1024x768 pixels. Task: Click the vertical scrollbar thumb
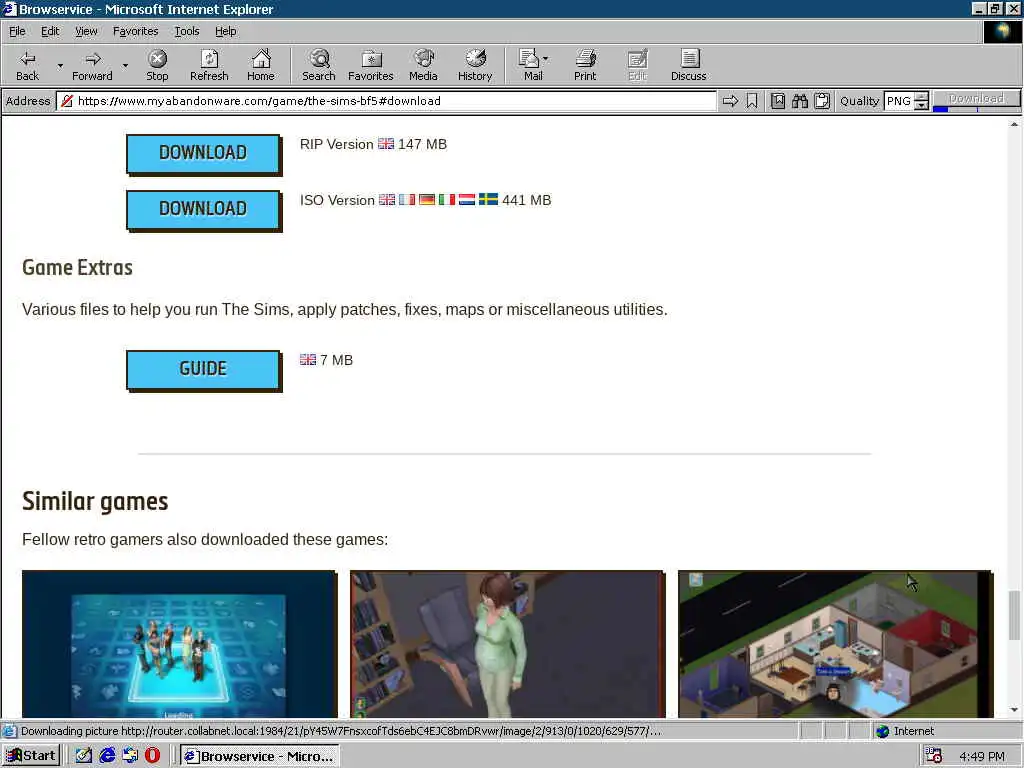pyautogui.click(x=1014, y=615)
